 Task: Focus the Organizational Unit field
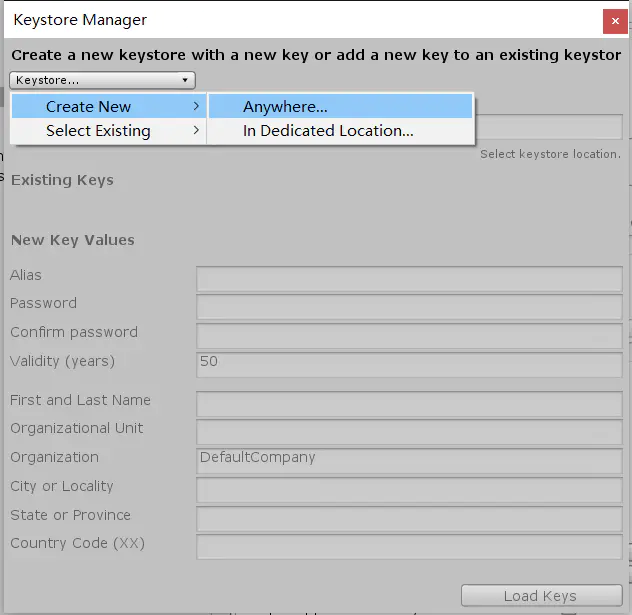pyautogui.click(x=409, y=432)
